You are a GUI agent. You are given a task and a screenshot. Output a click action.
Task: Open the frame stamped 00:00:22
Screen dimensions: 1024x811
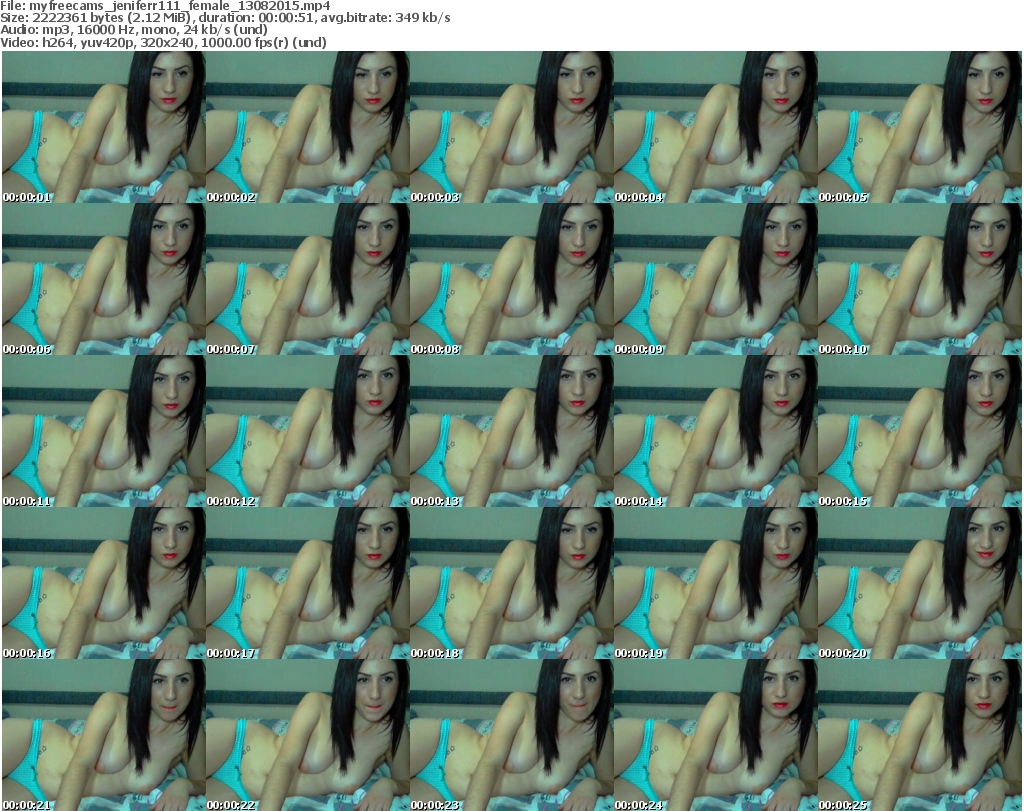[x=308, y=735]
